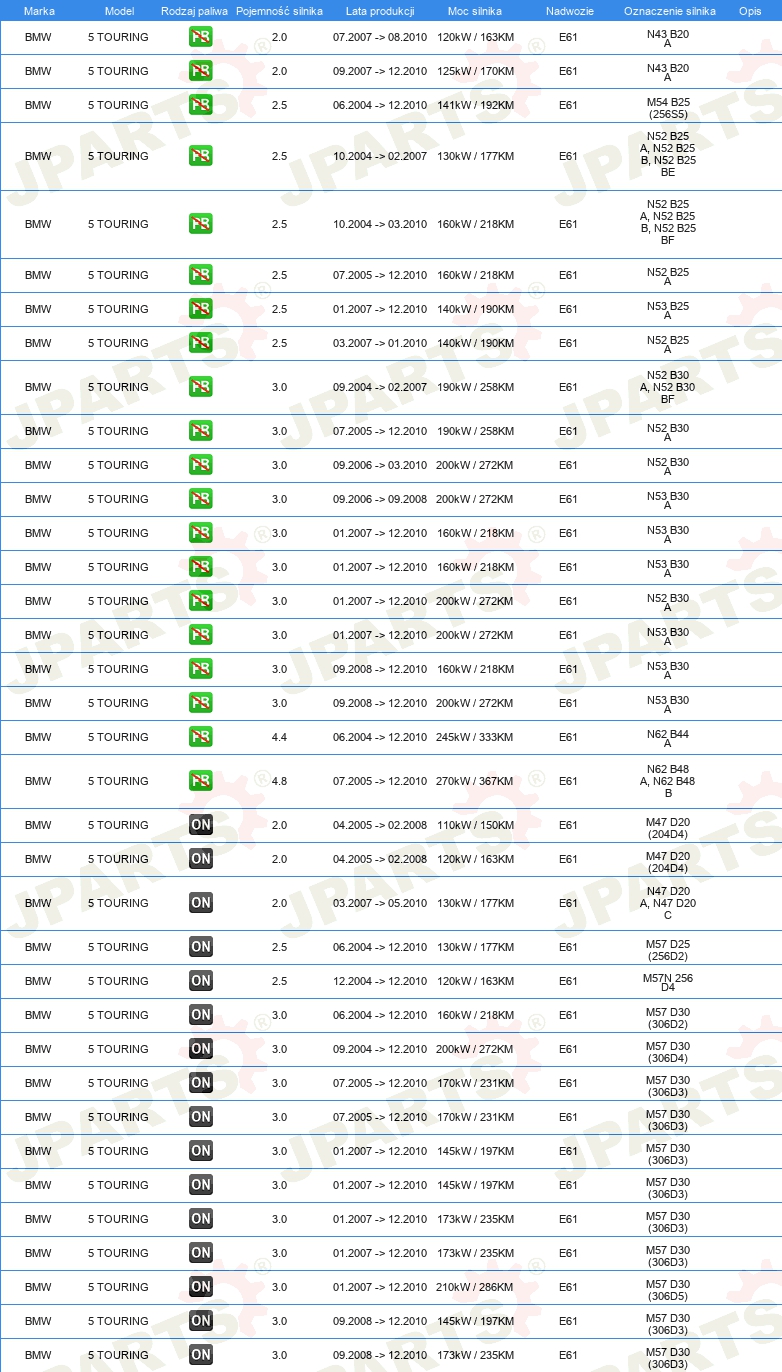Viewport: 782px width, 1372px height.
Task: Click PB fuel icon in 130kW / 177KM 10.2004 row
Action: click(x=201, y=156)
